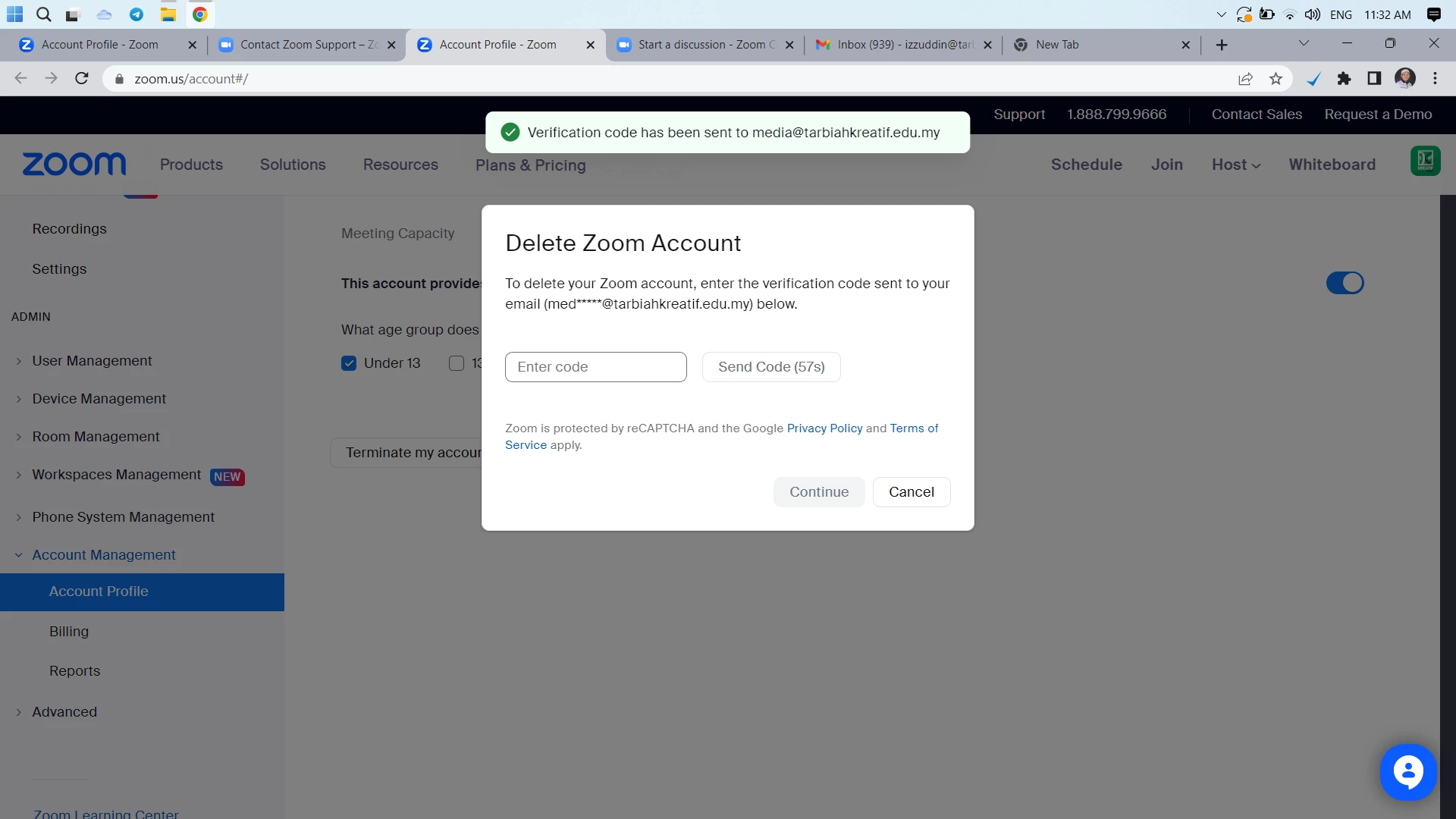Click the Zoom logo in the header

click(74, 164)
